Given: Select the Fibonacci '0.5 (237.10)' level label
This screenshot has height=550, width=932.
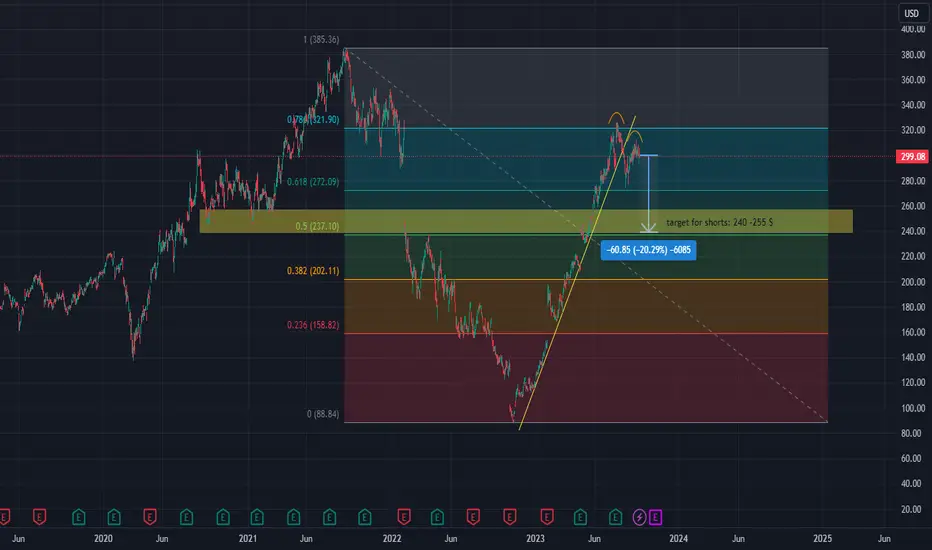Looking at the screenshot, I should [x=317, y=226].
